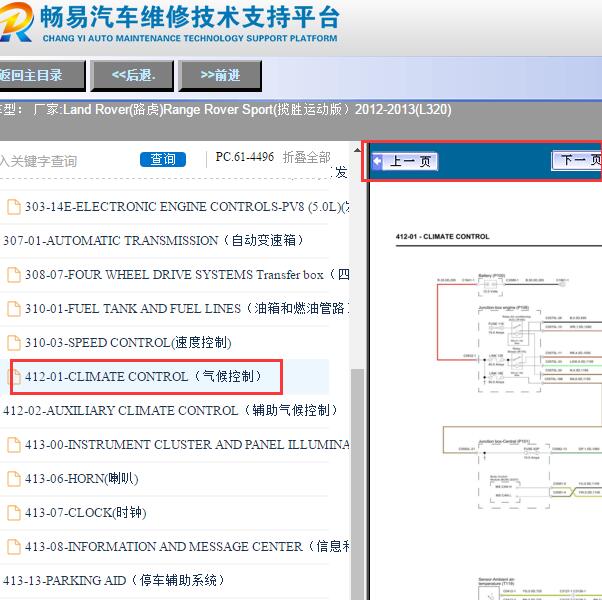Go forward with >>前进 button
Image resolution: width=602 pixels, height=600 pixels.
[x=220, y=76]
